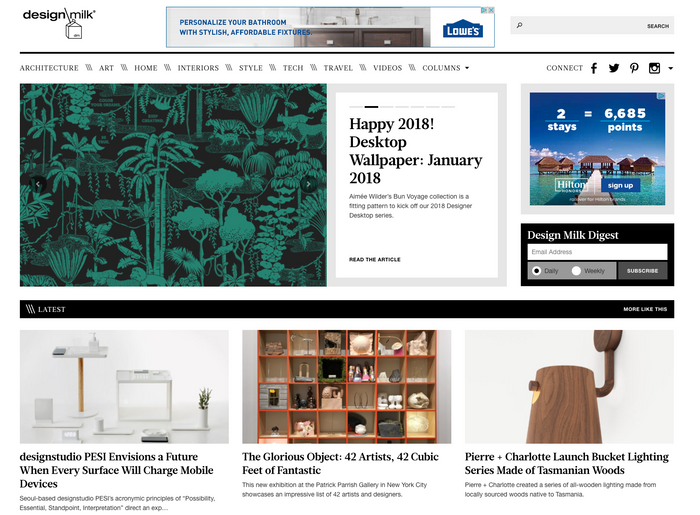Open the Architecture section
The width and height of the screenshot is (700, 515).
[49, 68]
